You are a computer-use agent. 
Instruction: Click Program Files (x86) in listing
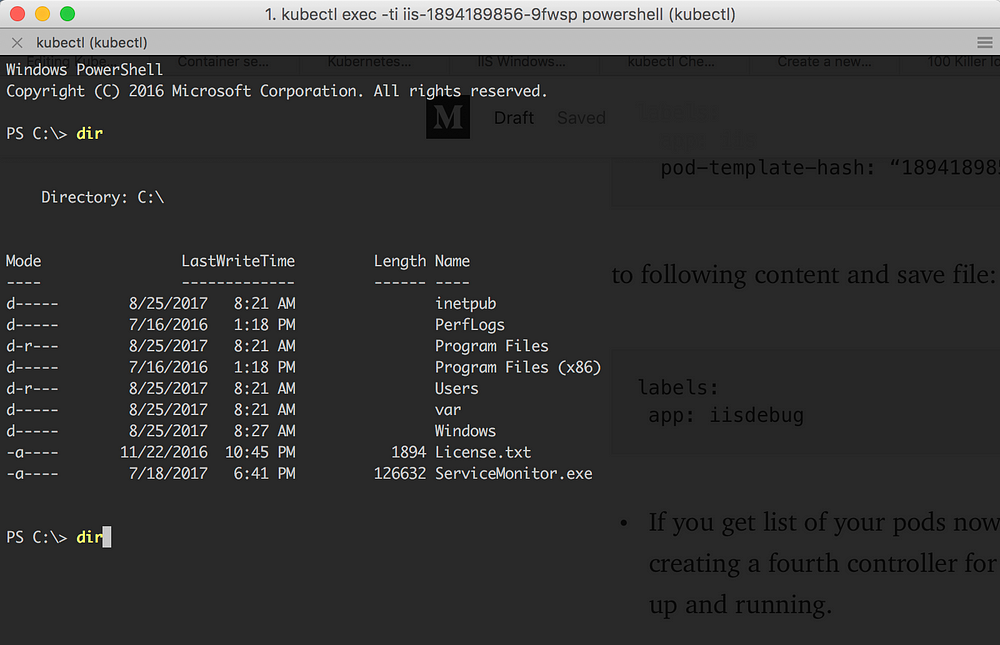tap(517, 367)
